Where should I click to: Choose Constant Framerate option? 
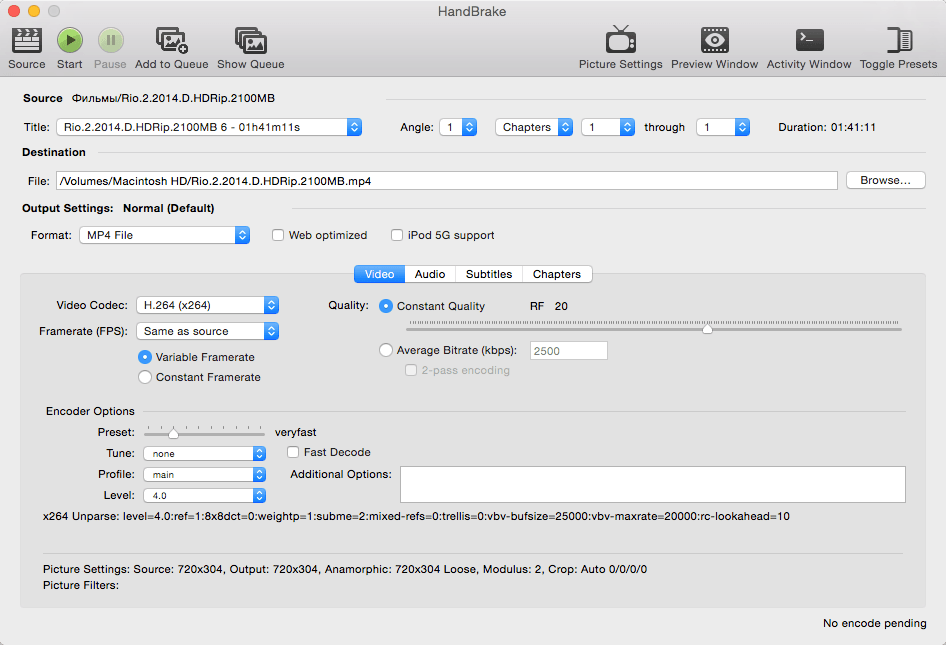pos(145,377)
